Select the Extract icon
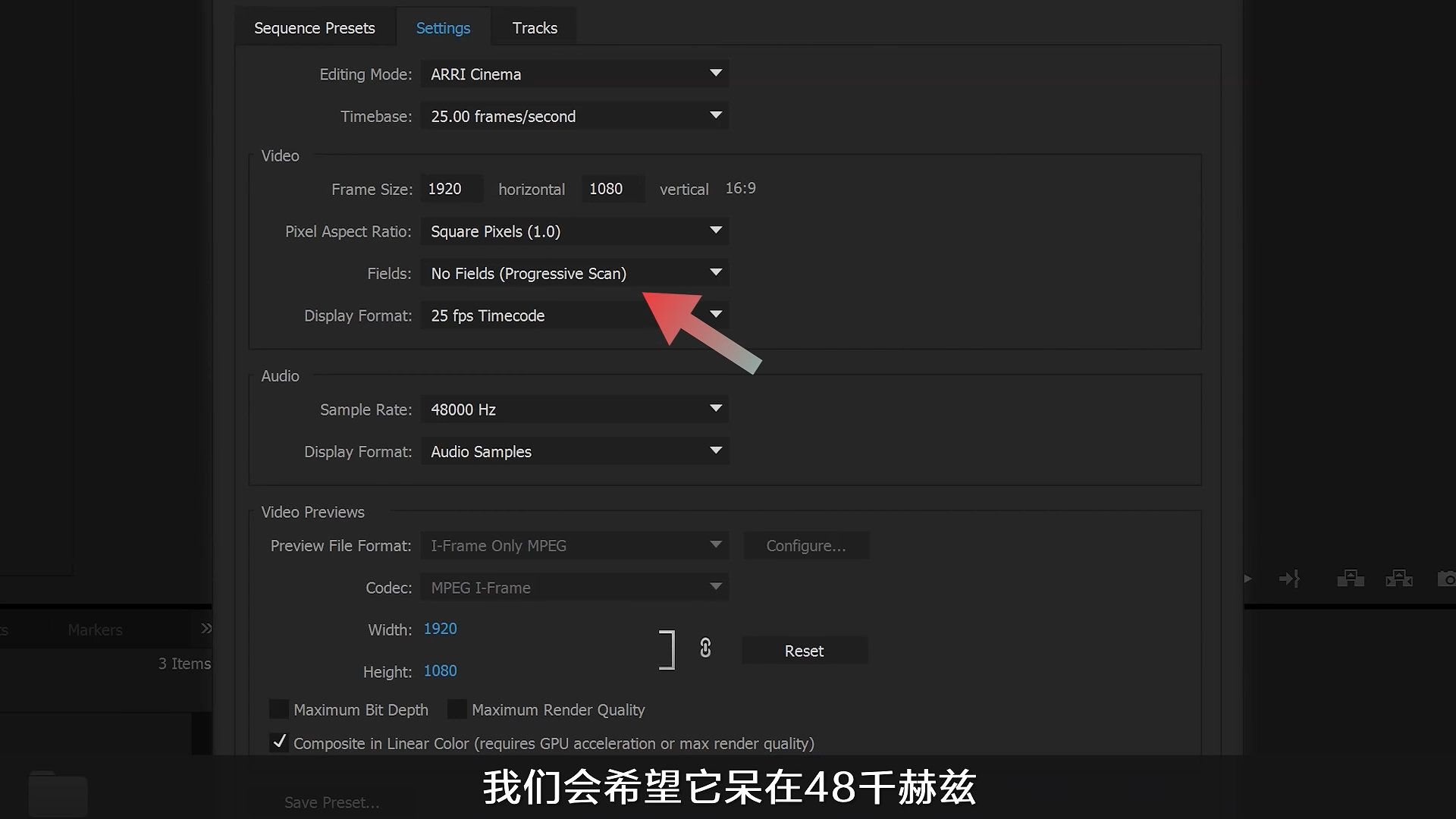Image resolution: width=1456 pixels, height=819 pixels. [1399, 578]
